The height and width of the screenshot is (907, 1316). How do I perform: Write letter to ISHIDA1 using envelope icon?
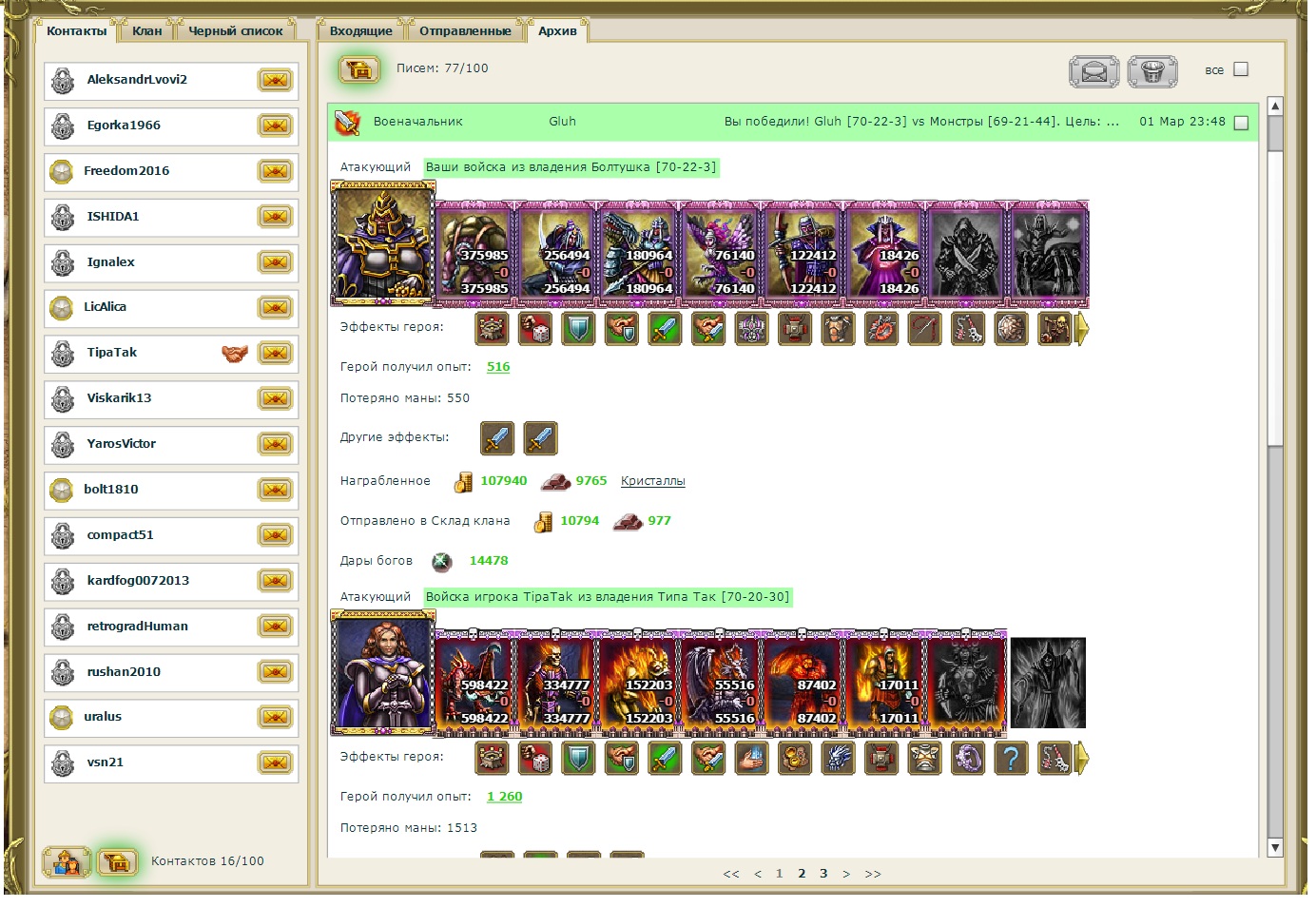tap(276, 217)
